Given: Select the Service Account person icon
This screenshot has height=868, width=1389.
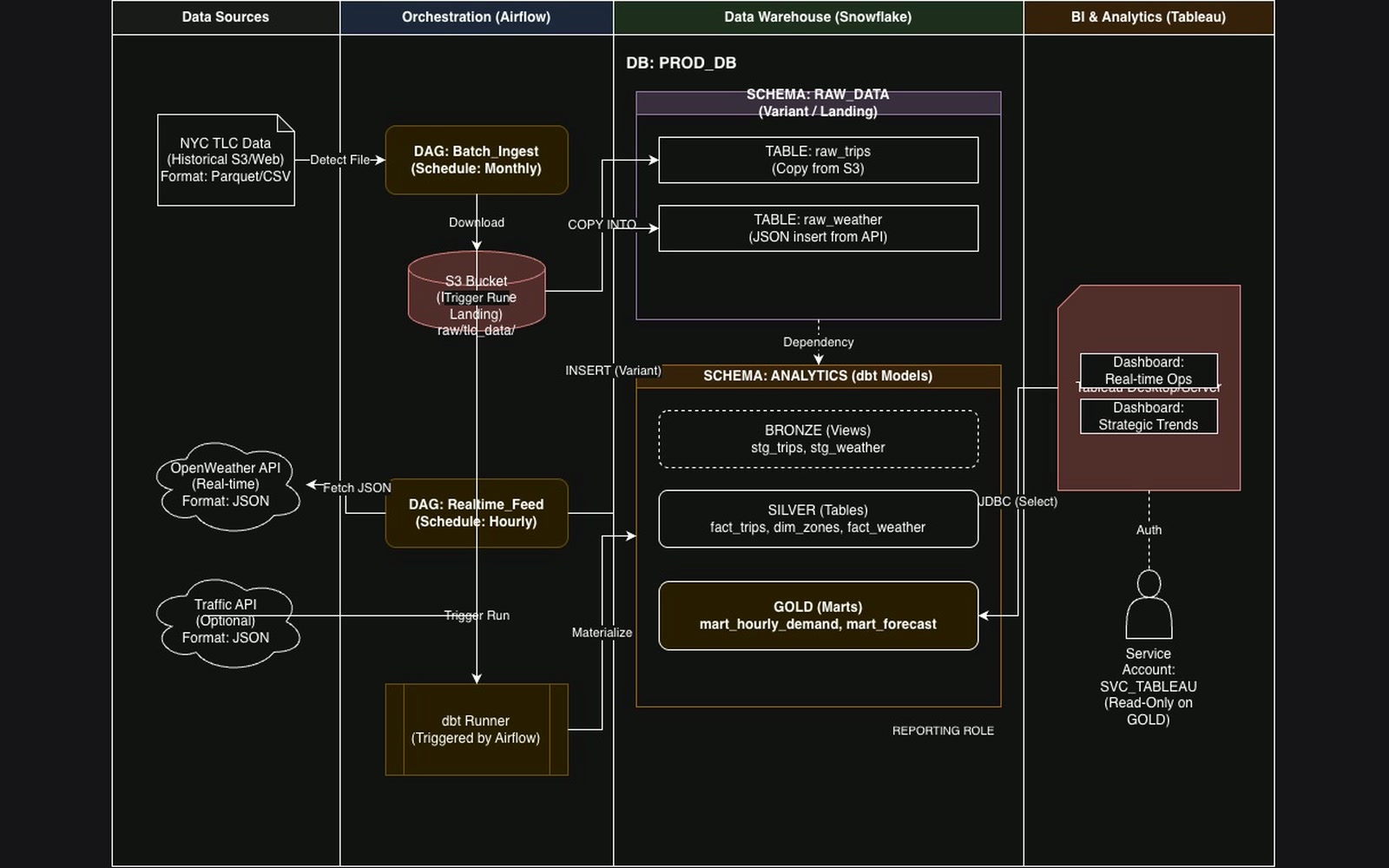Looking at the screenshot, I should coord(1149,604).
